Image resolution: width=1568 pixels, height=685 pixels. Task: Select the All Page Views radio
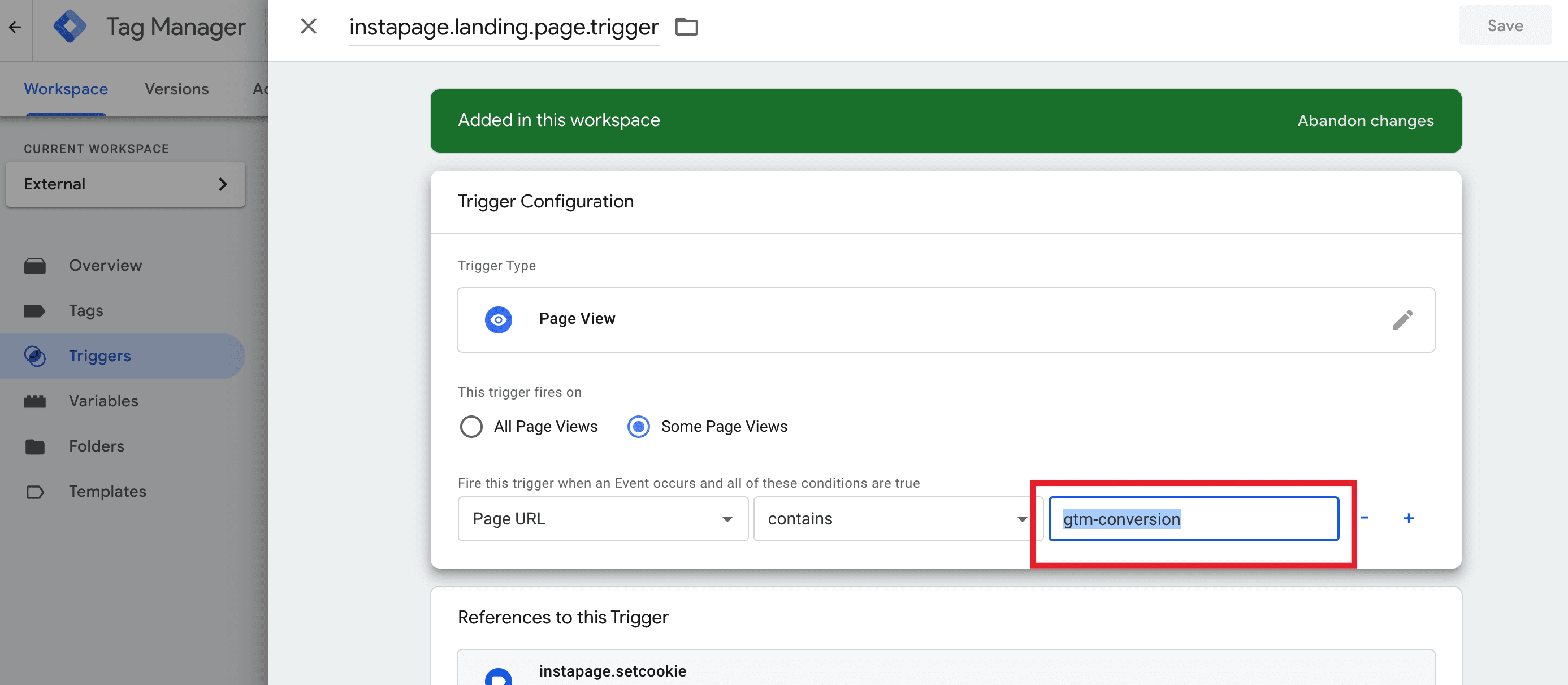coord(471,427)
